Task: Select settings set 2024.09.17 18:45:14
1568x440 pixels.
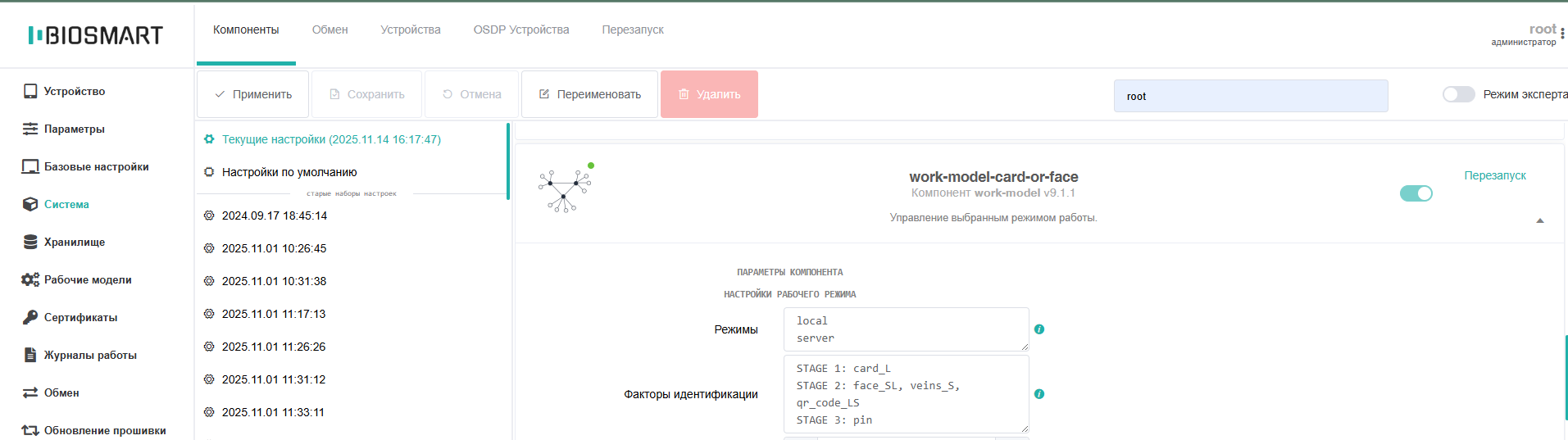Action: coord(274,215)
